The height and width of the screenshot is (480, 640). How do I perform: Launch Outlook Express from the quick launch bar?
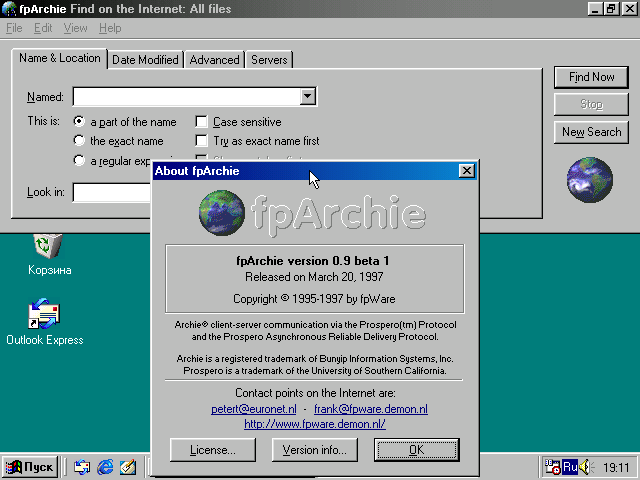point(82,467)
